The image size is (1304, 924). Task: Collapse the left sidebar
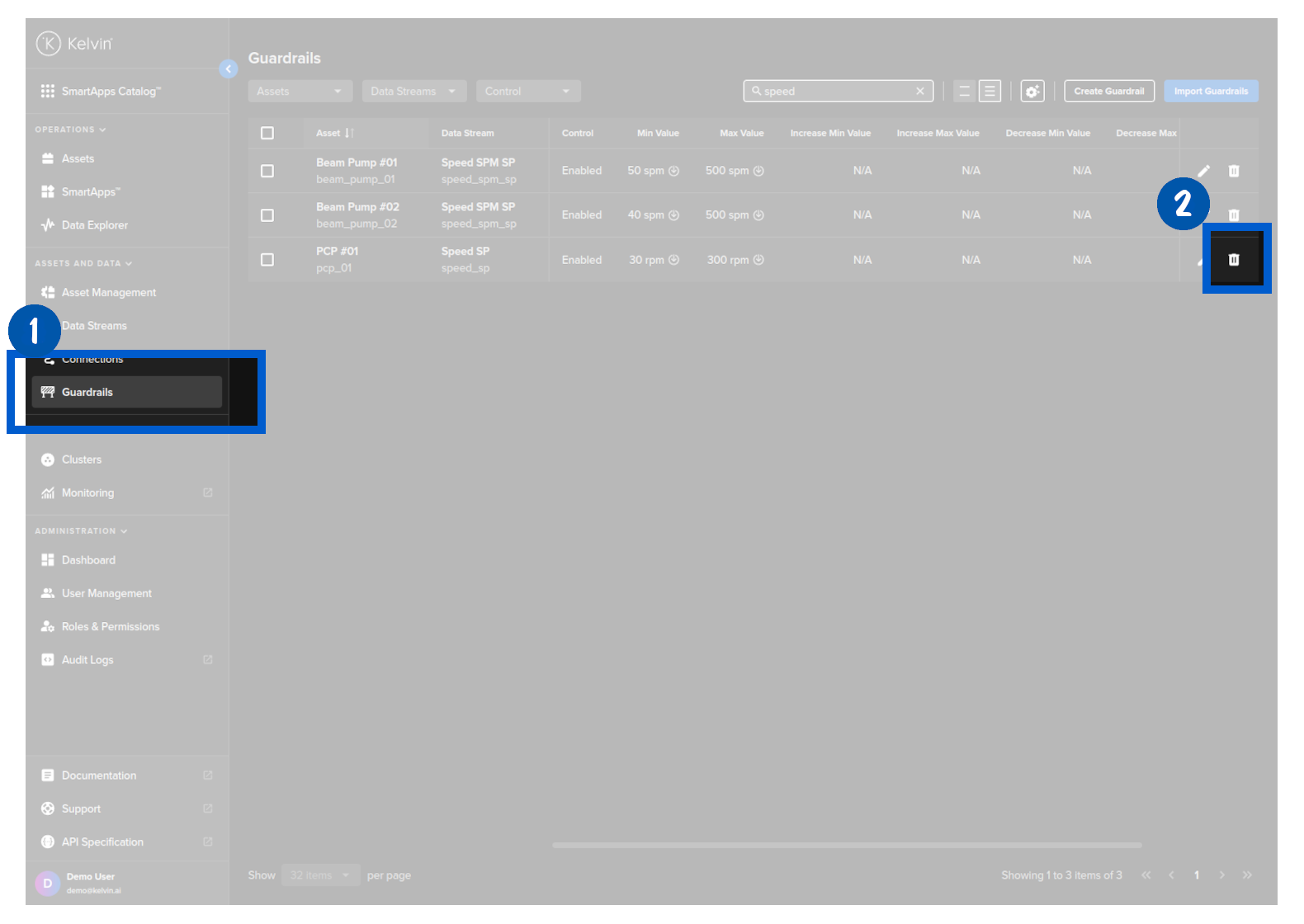[229, 69]
